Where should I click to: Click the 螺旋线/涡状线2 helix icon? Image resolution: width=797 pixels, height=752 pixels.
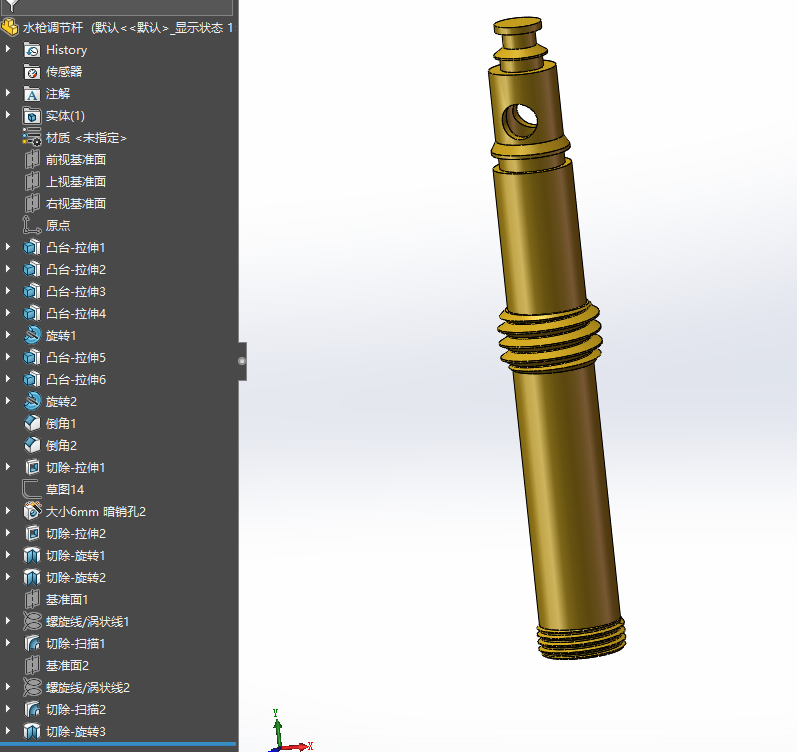click(x=32, y=687)
